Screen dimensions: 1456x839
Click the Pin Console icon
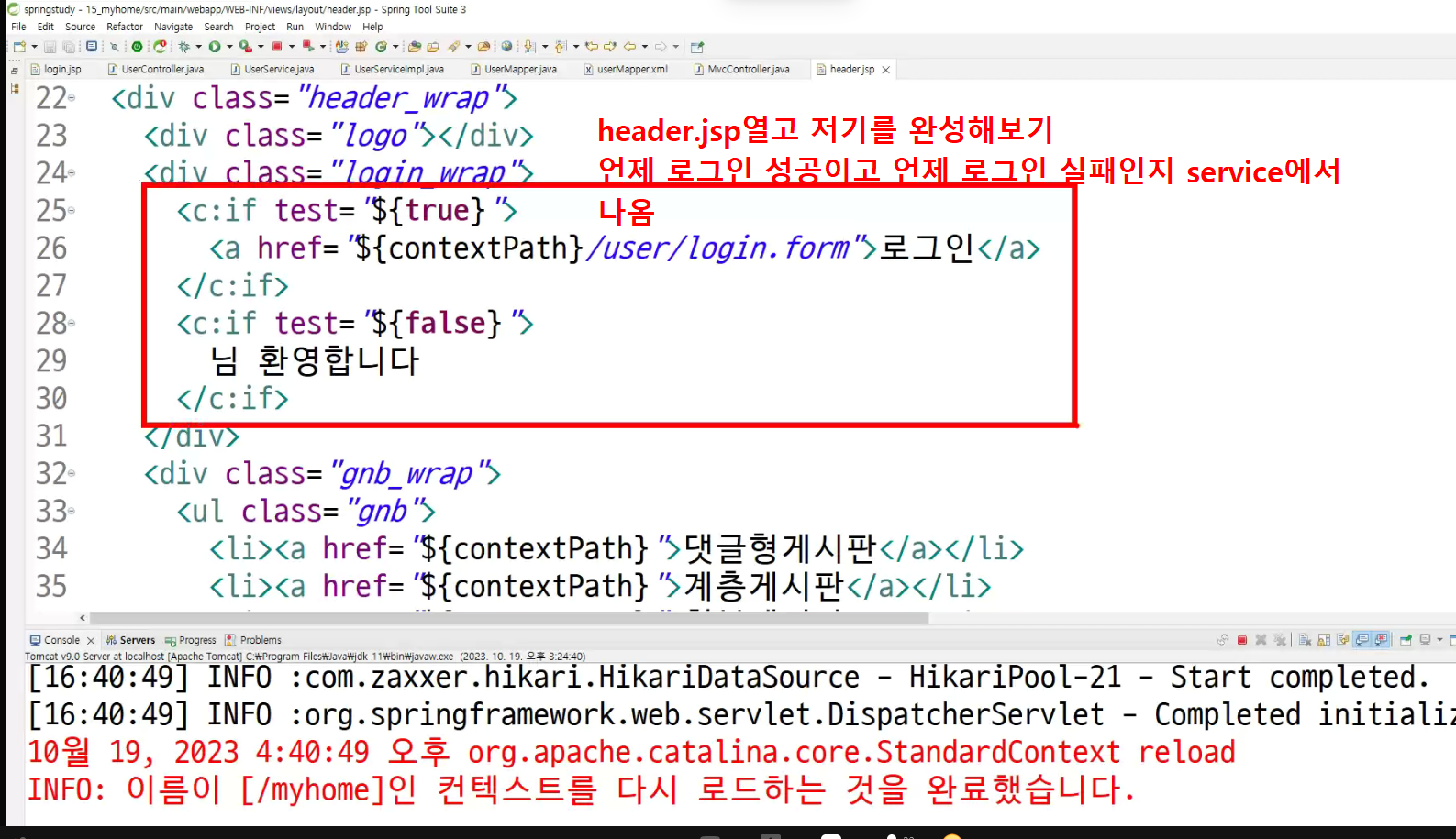(1406, 640)
